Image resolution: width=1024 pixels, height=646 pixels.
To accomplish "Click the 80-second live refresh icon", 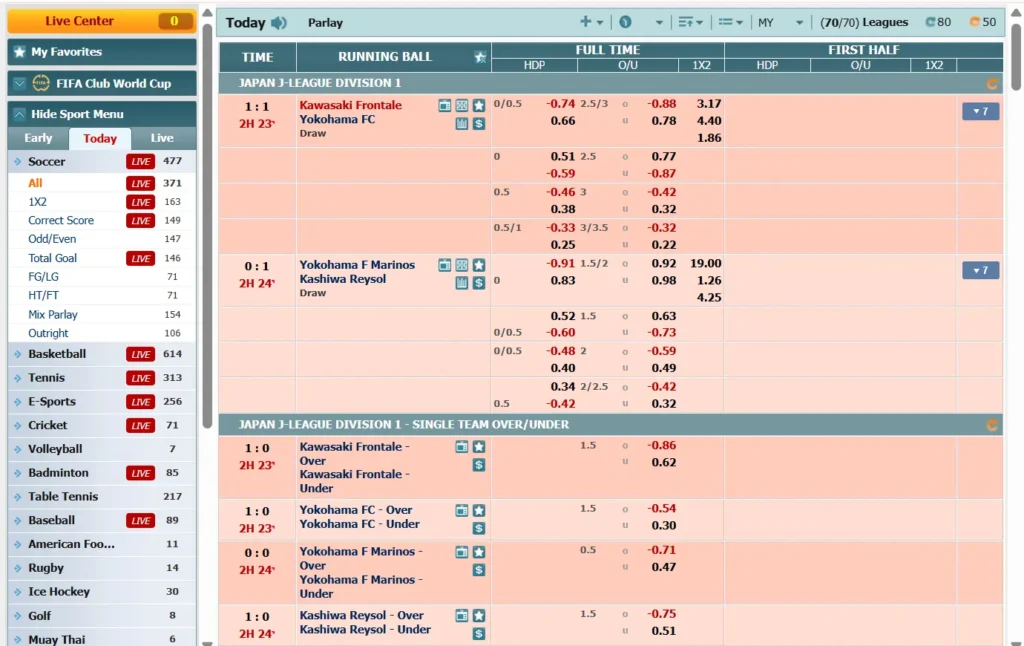I will (x=931, y=22).
